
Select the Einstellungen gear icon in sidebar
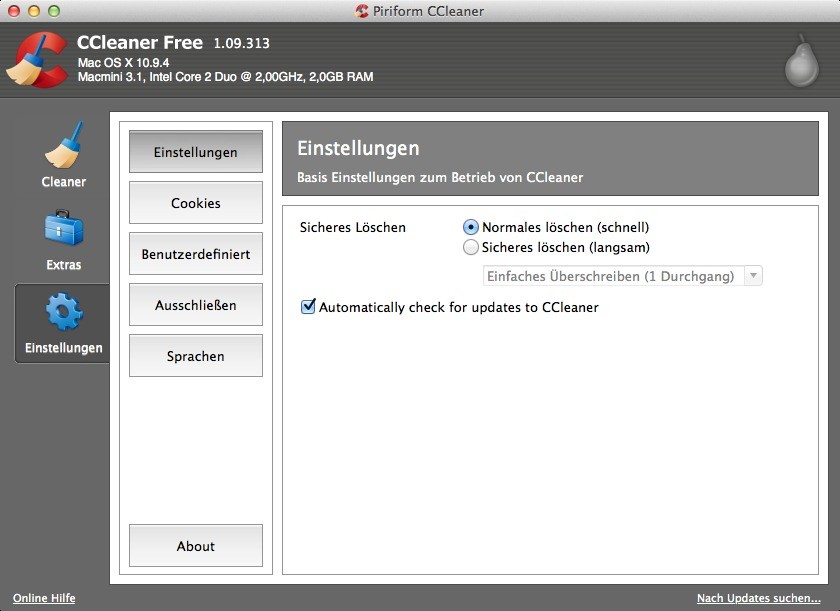coord(63,313)
